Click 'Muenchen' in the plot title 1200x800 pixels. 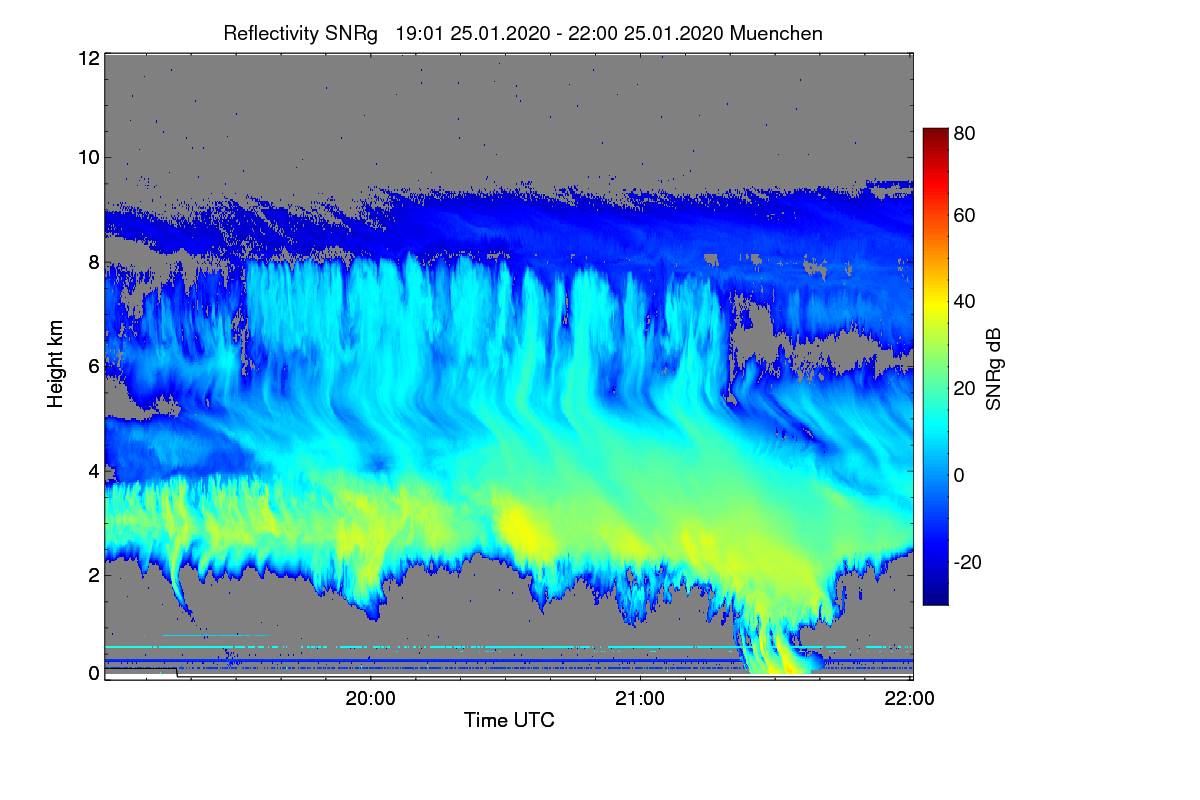pos(777,33)
